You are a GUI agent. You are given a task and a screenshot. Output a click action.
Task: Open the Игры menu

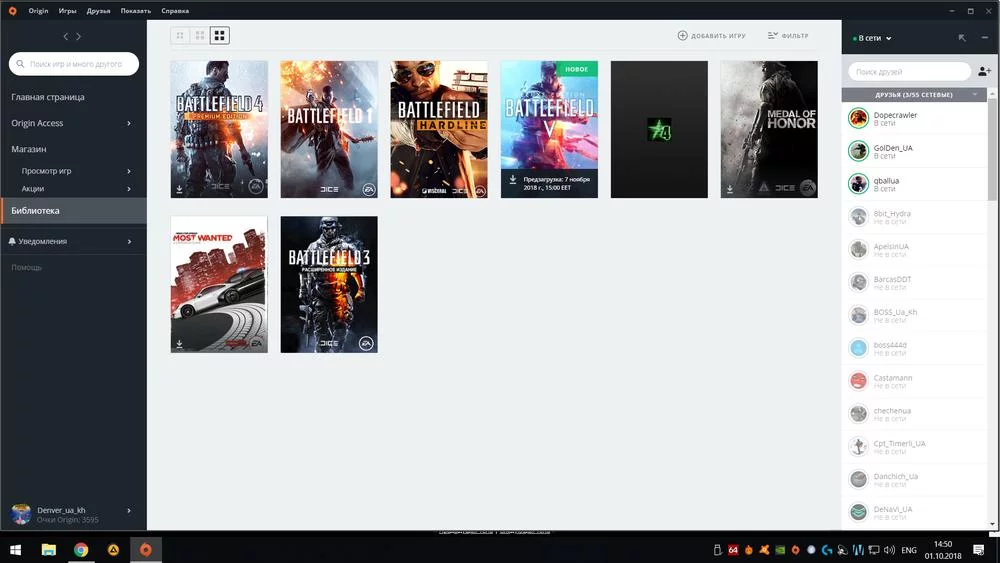pos(68,11)
